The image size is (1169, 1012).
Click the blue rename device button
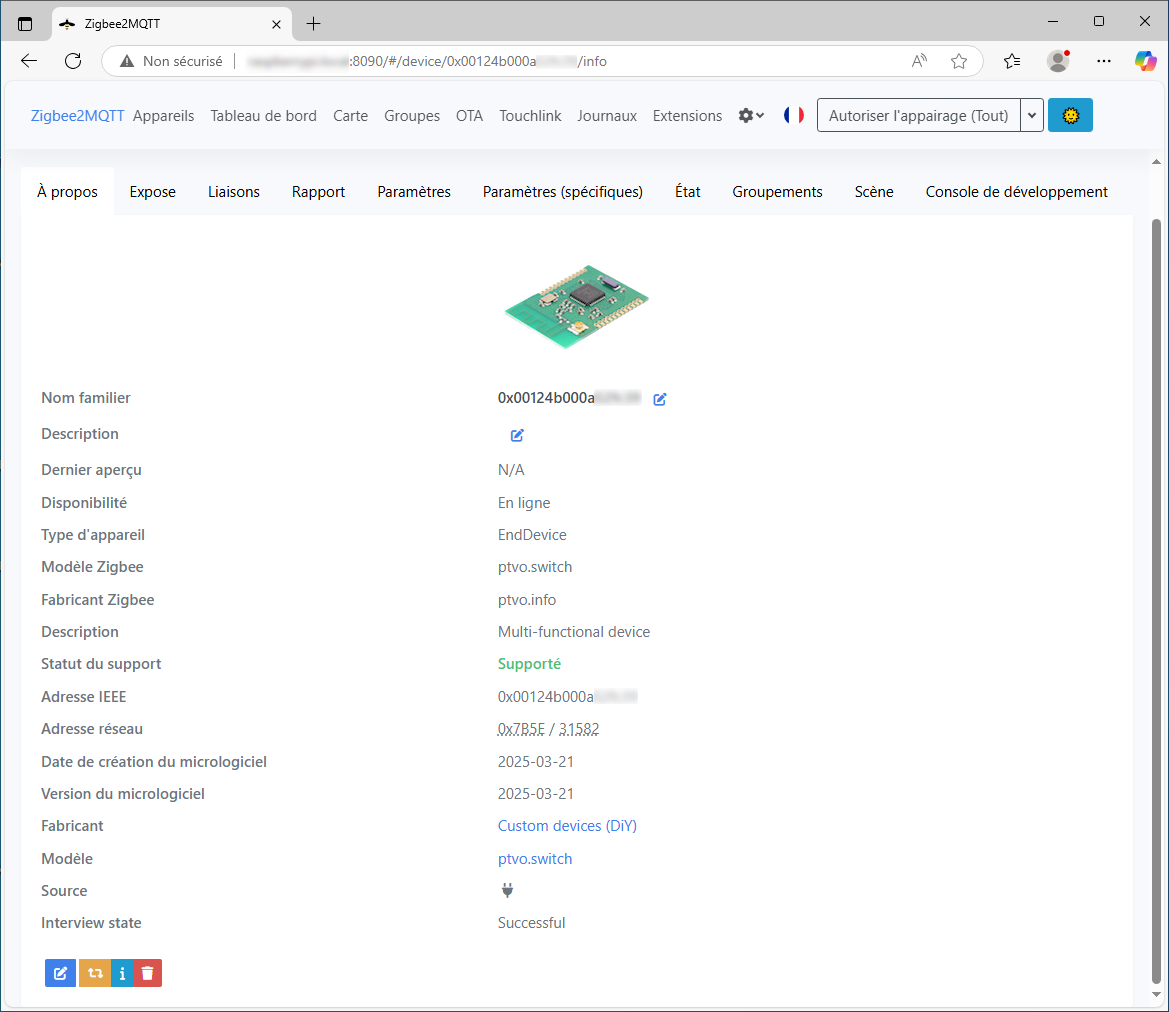60,973
